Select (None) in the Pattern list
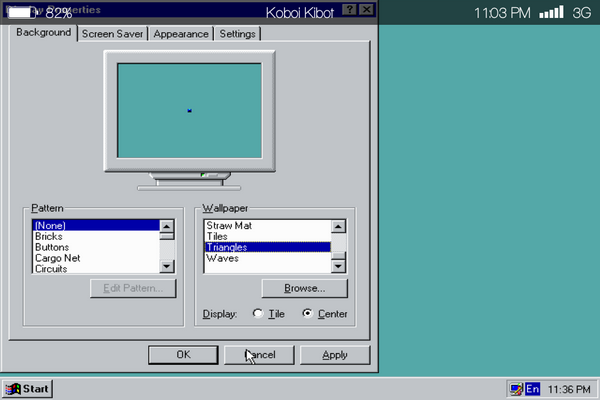The height and width of the screenshot is (400, 600). 96,225
